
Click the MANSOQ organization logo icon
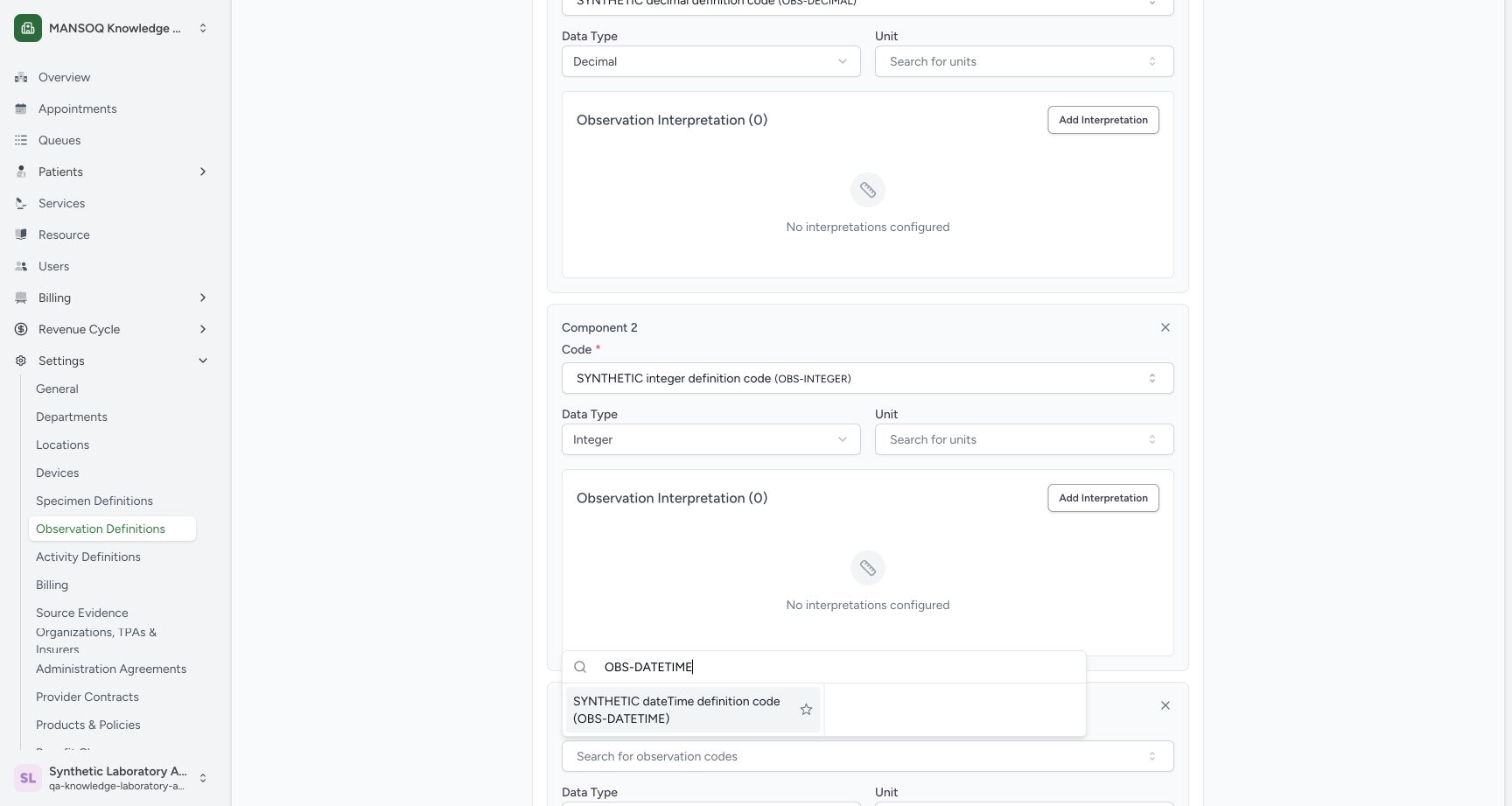tap(28, 28)
